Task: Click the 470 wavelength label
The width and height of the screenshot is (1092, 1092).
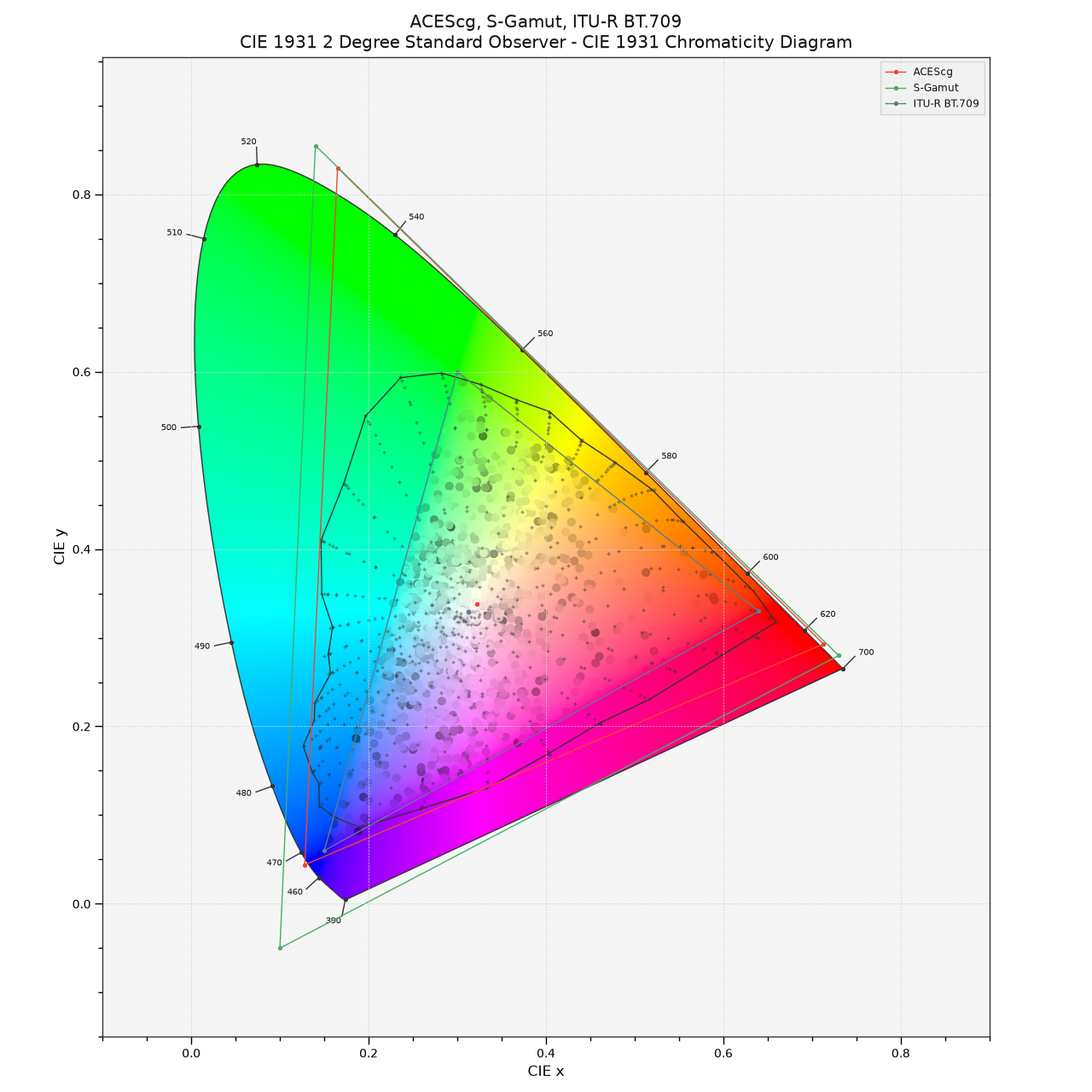Action: click(x=274, y=863)
